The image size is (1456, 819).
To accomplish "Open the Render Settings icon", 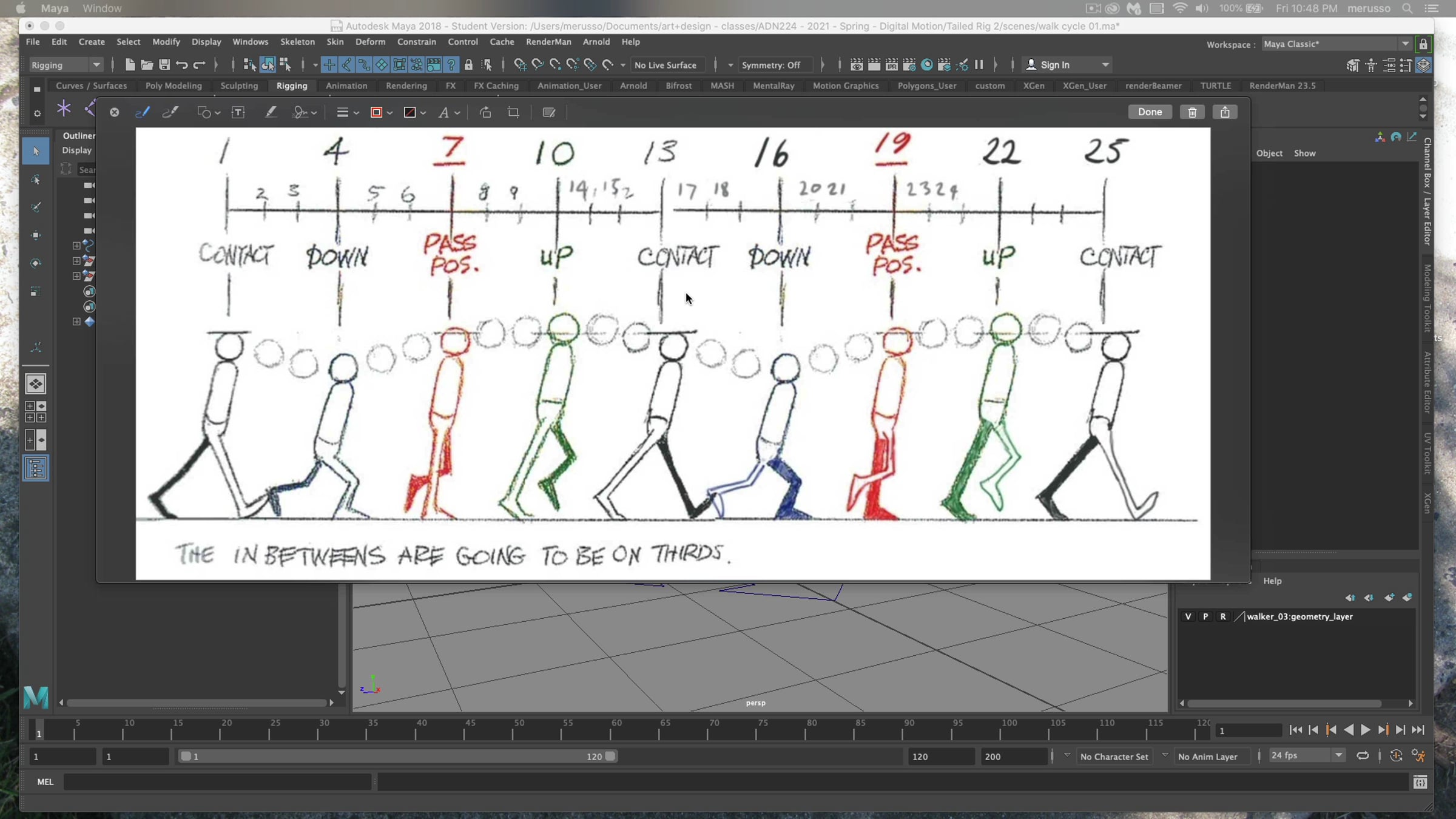I will click(x=909, y=65).
